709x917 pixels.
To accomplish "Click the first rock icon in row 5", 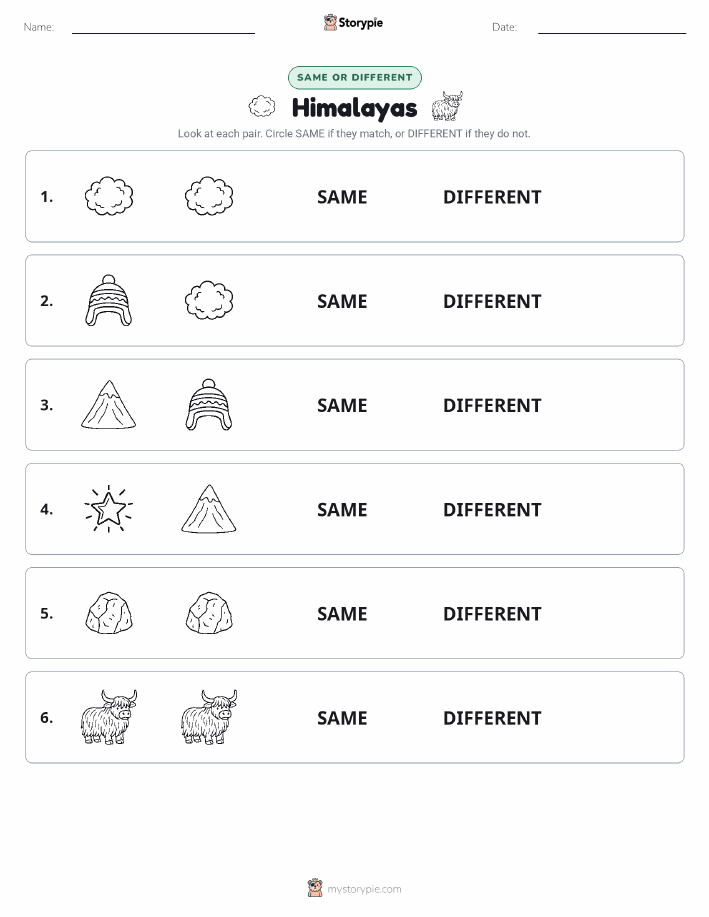I will (x=109, y=613).
